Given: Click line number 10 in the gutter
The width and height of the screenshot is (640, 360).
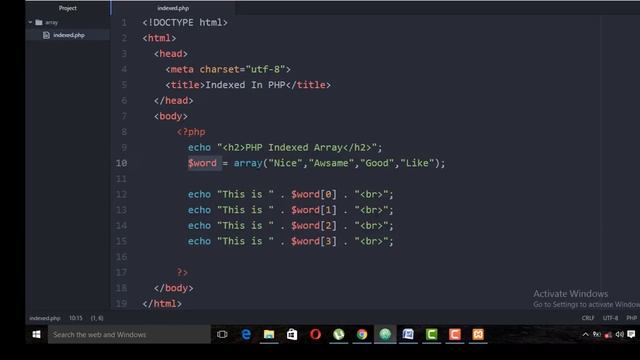Looking at the screenshot, I should 121,163.
